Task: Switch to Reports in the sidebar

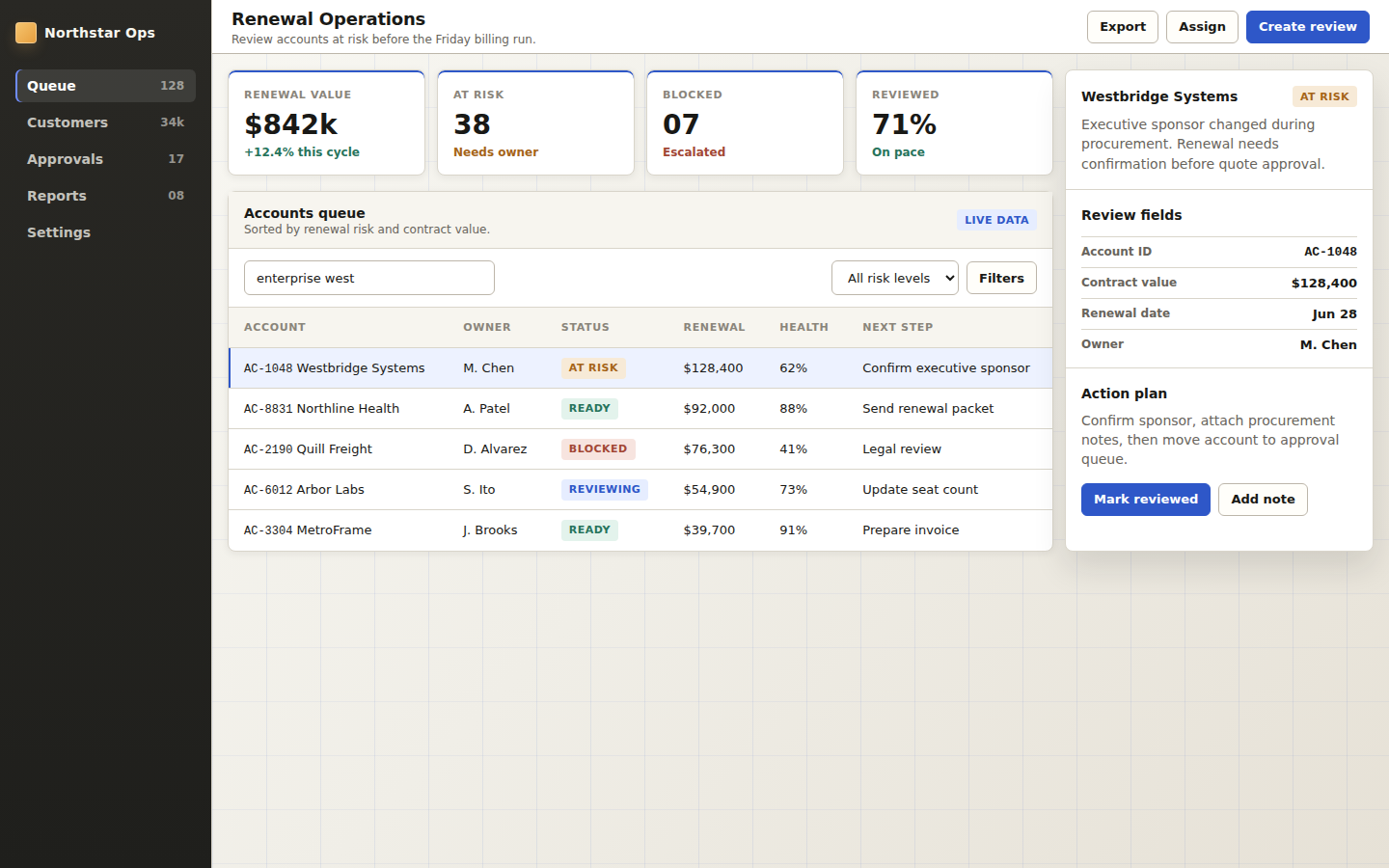Action: coord(105,196)
